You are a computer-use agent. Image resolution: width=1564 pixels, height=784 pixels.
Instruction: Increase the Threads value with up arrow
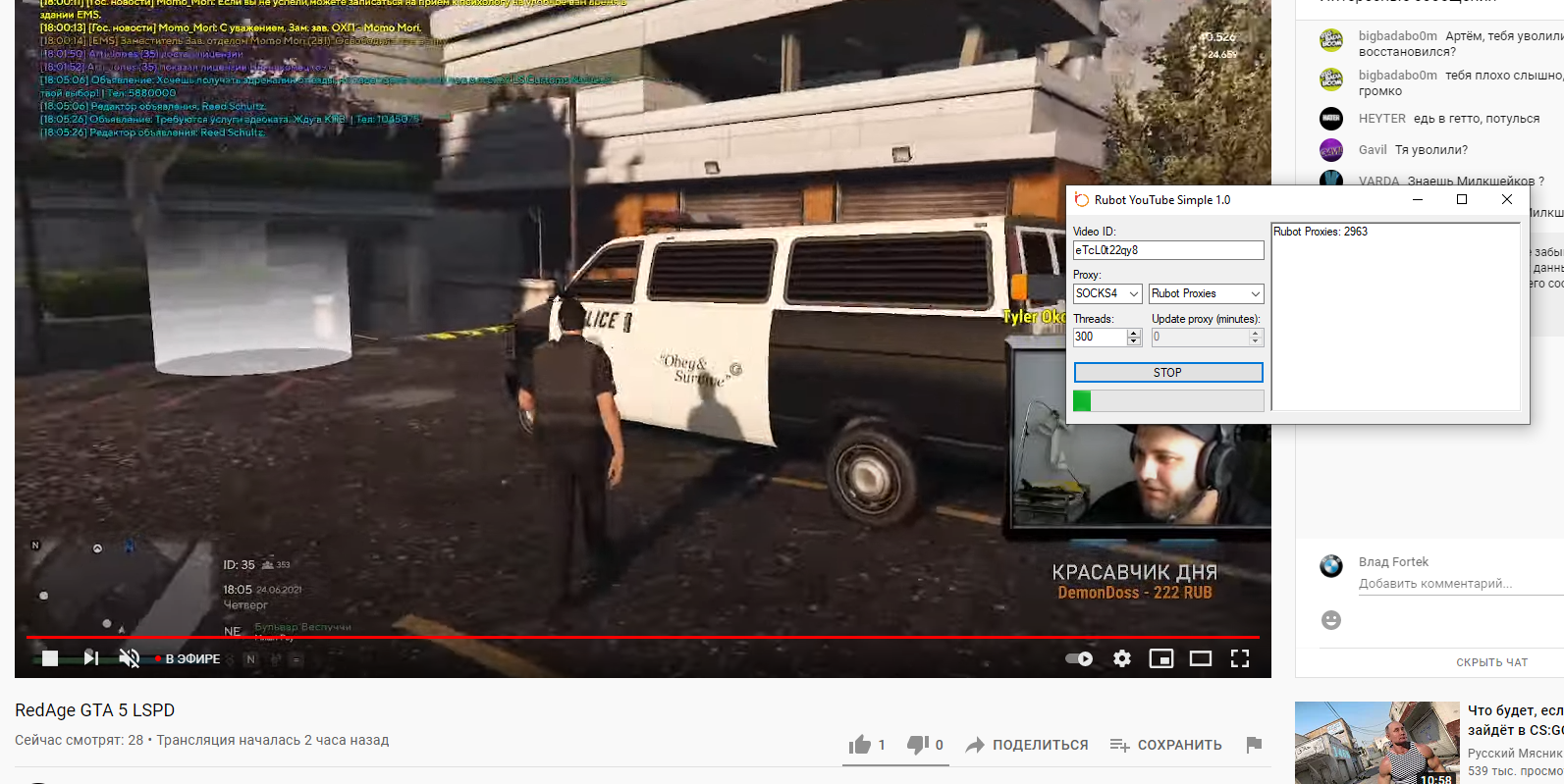1134,333
